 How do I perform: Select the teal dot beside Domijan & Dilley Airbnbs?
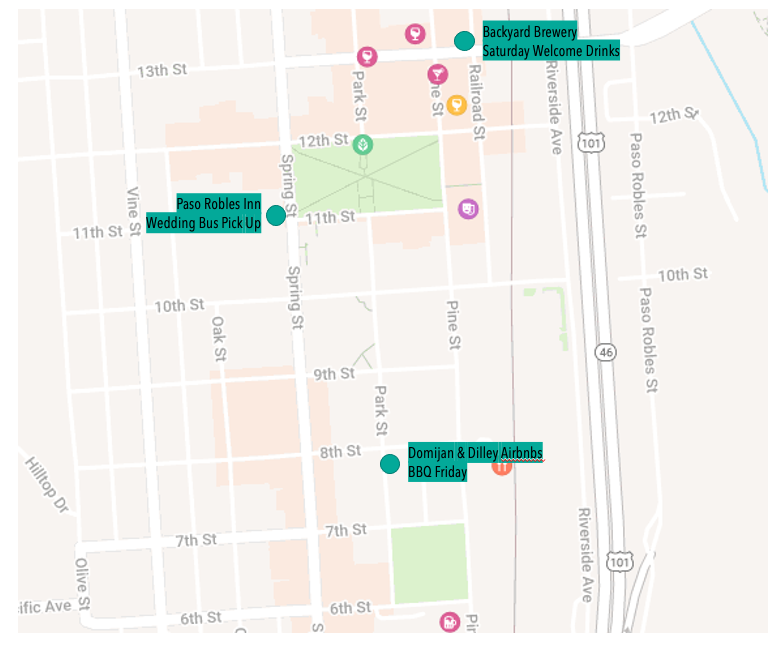click(x=390, y=463)
